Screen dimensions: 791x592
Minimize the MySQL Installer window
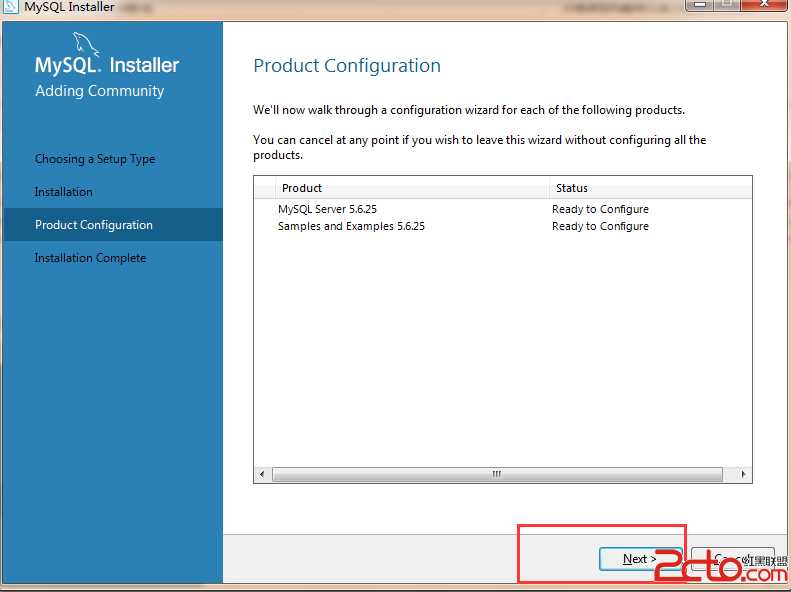pos(700,5)
